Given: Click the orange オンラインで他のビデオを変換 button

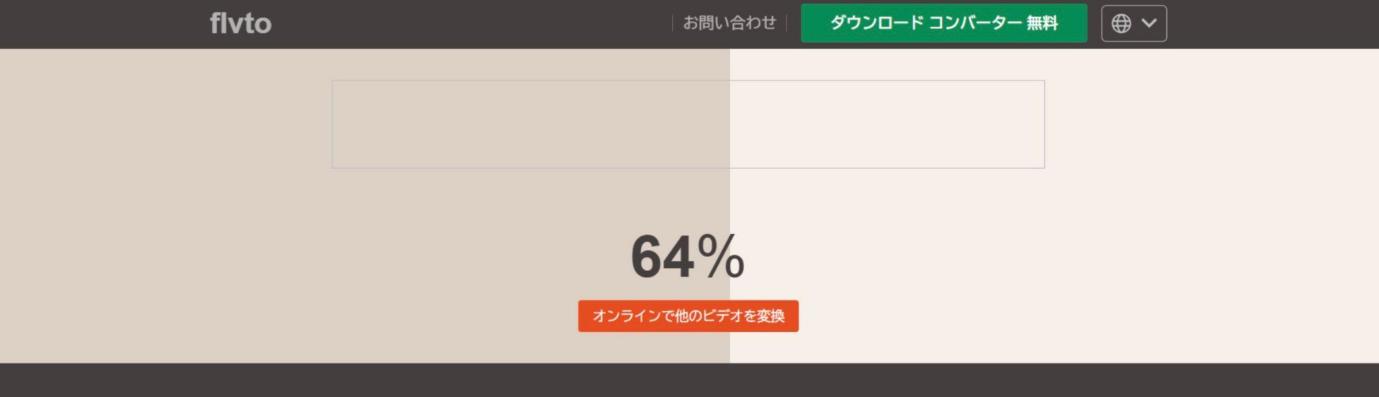Looking at the screenshot, I should [688, 316].
